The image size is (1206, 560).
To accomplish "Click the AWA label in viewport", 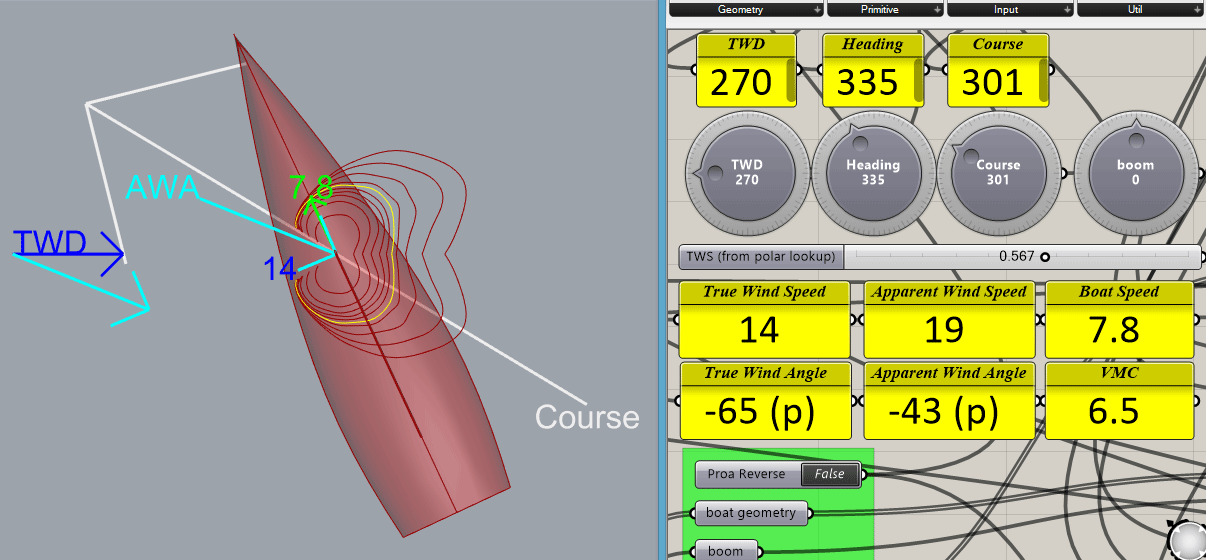I will click(162, 187).
